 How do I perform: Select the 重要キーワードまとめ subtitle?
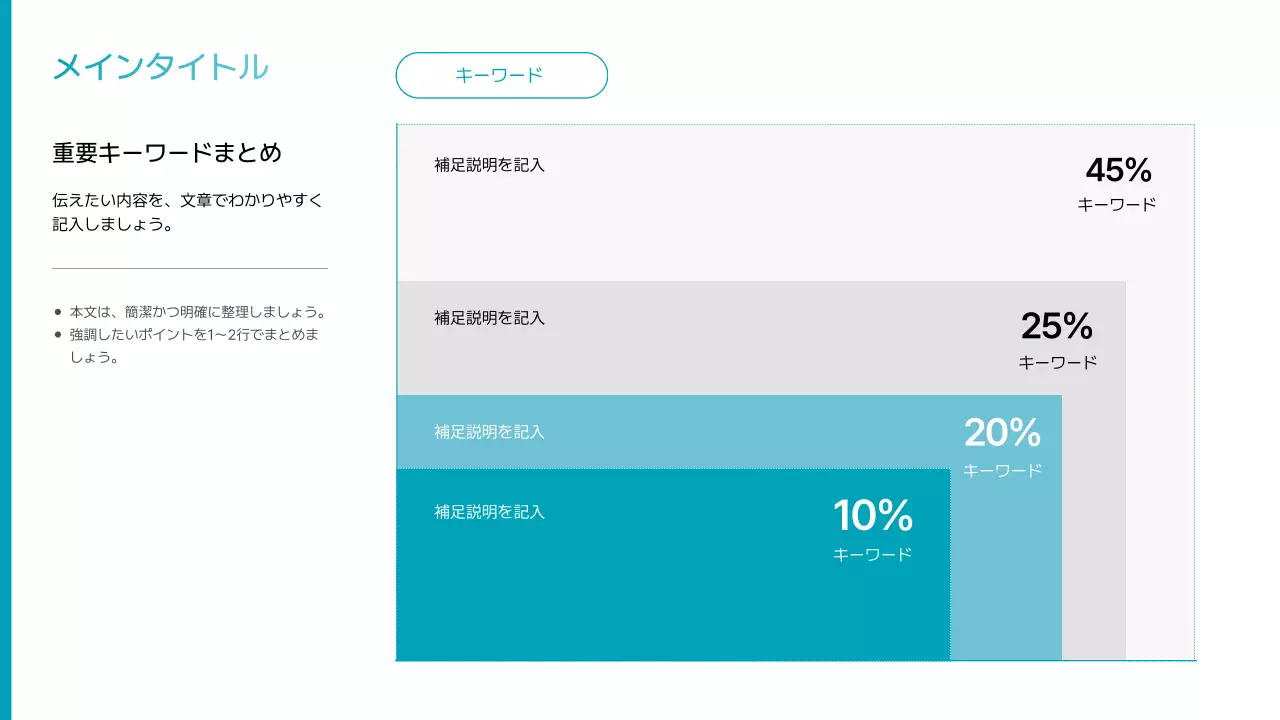(167, 153)
